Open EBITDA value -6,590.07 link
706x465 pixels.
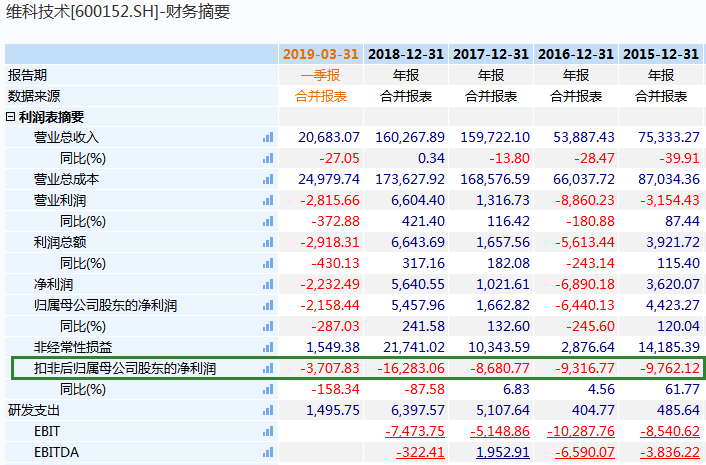tap(585, 452)
